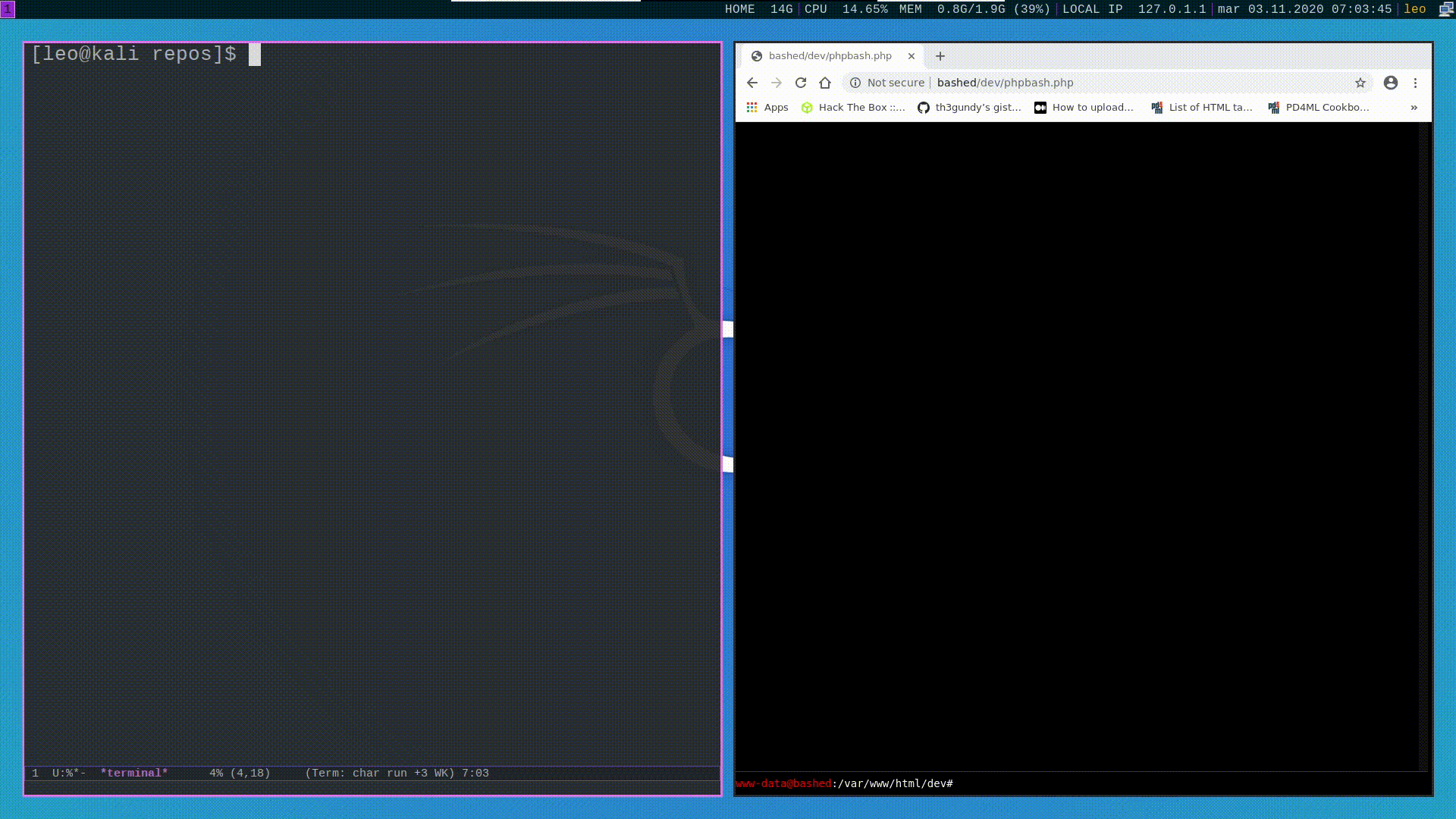This screenshot has width=1456, height=819.
Task: Click the (Term: char run +3 WK) mode indicator
Action: click(380, 773)
